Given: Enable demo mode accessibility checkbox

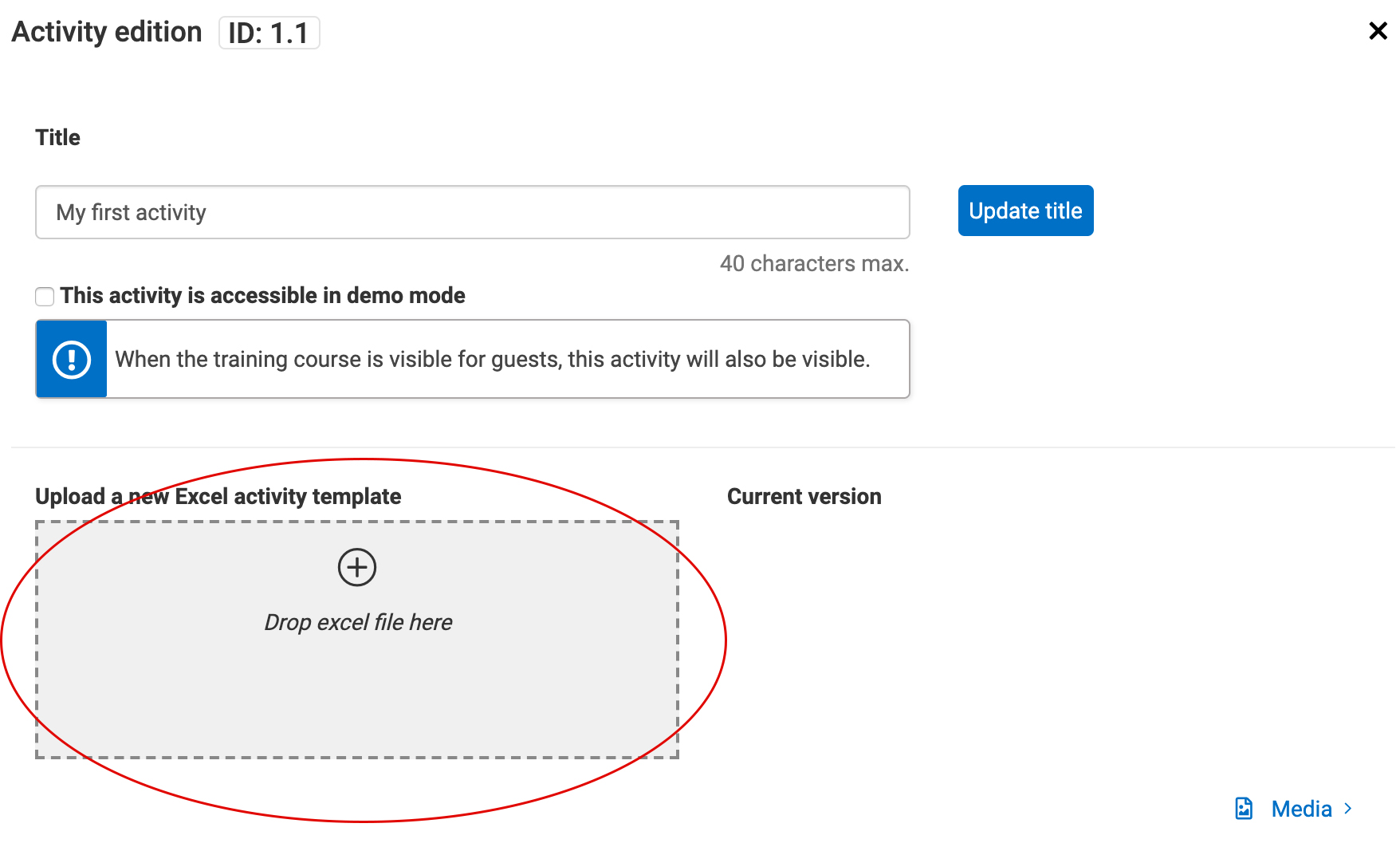Looking at the screenshot, I should pos(45,297).
